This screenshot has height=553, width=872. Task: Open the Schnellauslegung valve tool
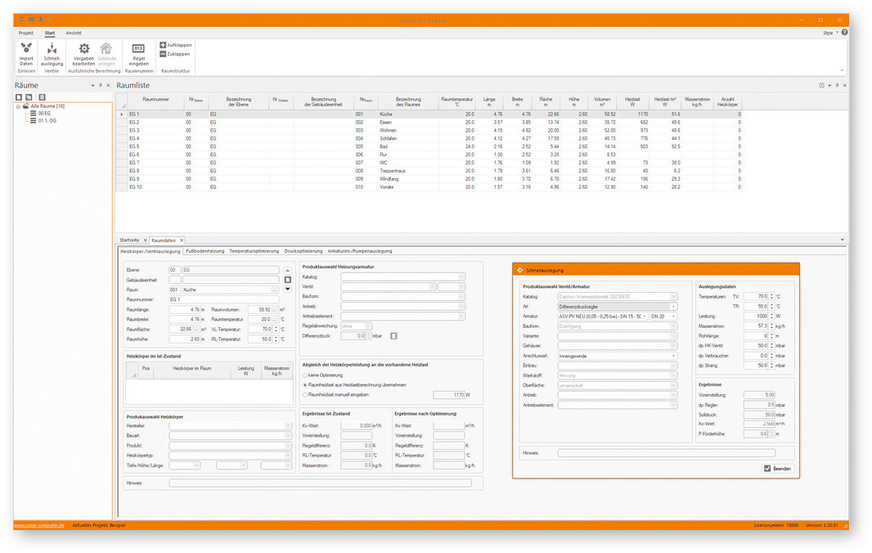coord(52,50)
